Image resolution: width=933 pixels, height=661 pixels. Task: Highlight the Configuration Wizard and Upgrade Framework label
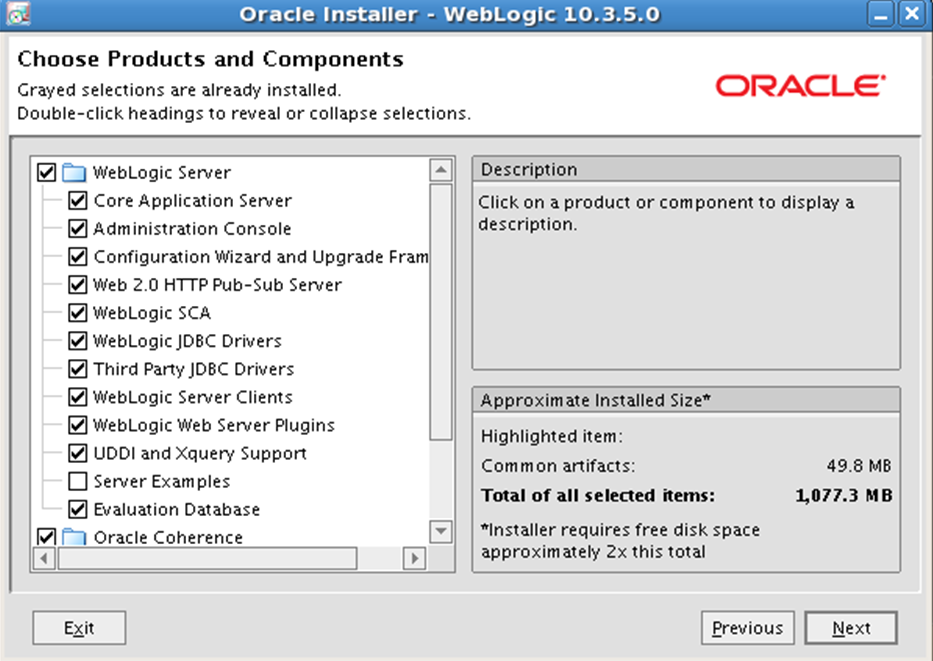point(261,256)
